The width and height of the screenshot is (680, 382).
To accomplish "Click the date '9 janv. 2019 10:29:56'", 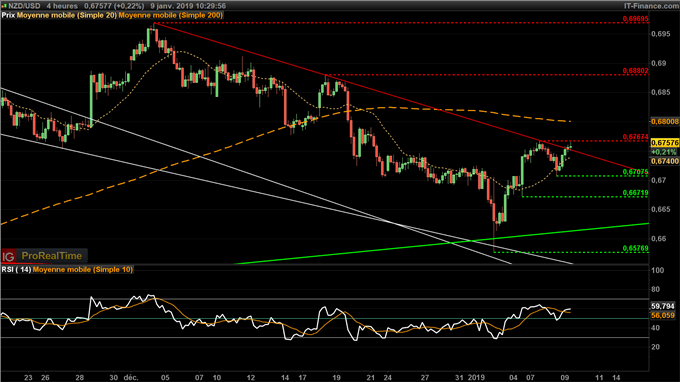I will (x=188, y=6).
